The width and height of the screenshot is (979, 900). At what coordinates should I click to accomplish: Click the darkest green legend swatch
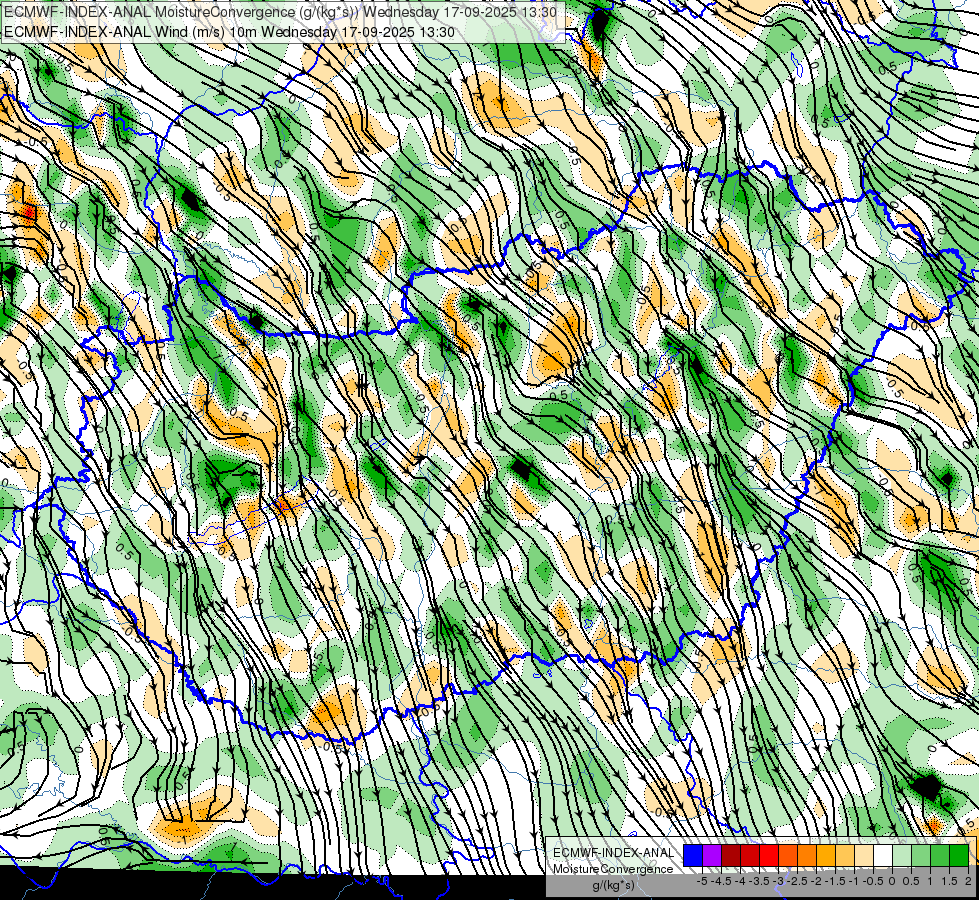click(x=959, y=856)
